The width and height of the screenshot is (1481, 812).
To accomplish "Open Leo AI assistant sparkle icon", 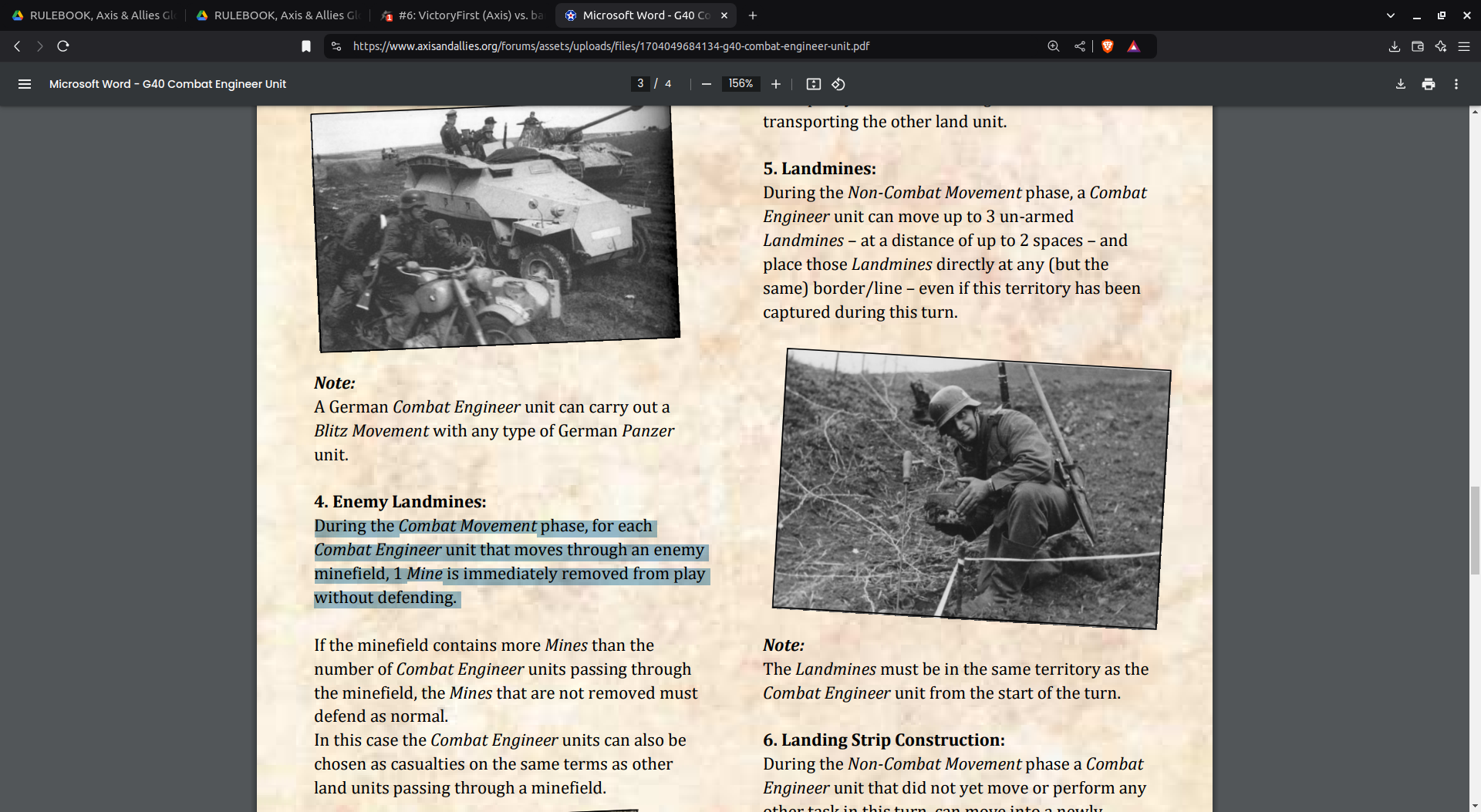I will click(1441, 46).
